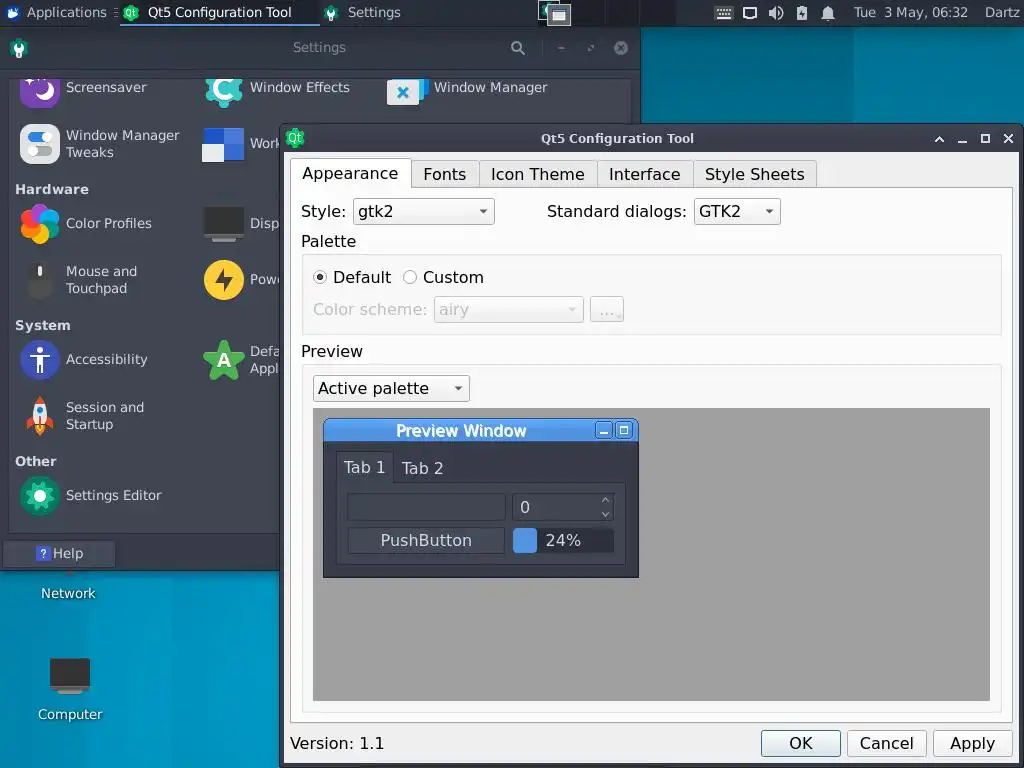Viewport: 1024px width, 768px height.
Task: Open the Screensaver settings icon
Action: coord(39,91)
